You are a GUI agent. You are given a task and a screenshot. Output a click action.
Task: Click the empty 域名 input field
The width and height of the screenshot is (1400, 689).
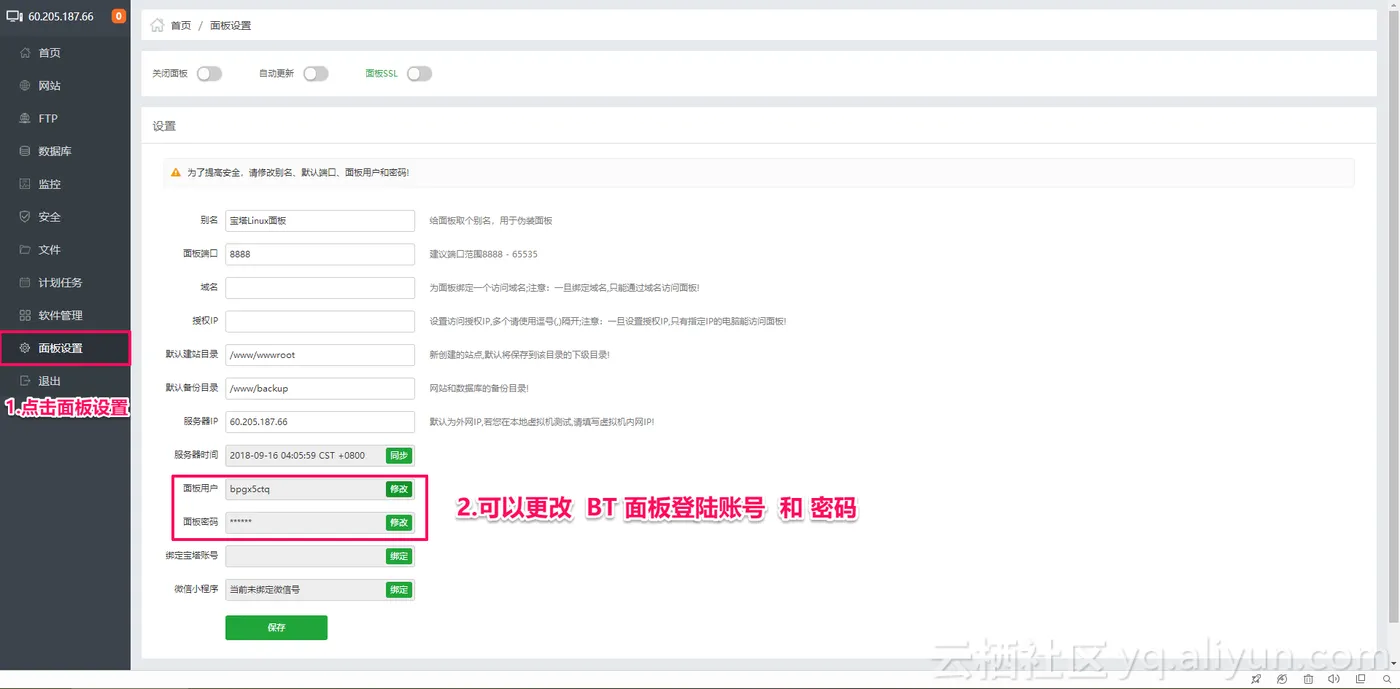(x=320, y=288)
